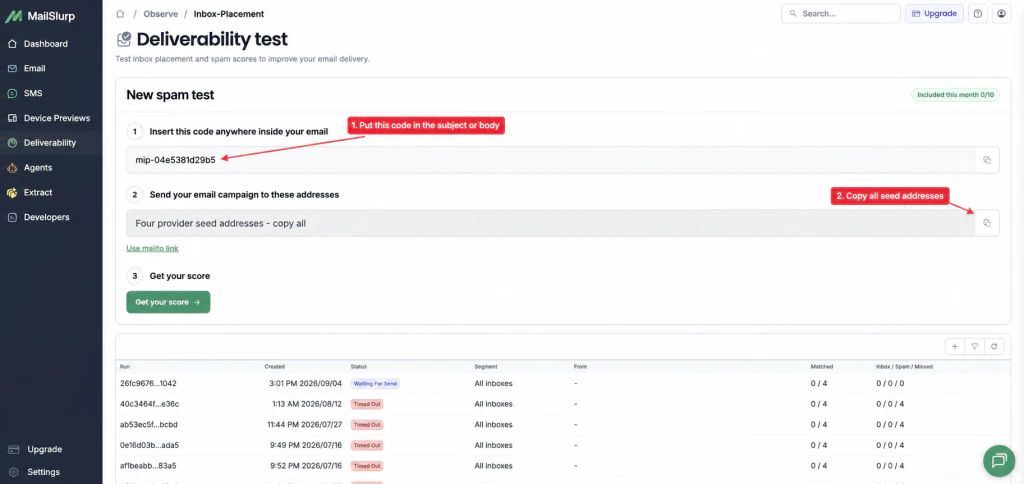Click the Status column header

pos(359,366)
